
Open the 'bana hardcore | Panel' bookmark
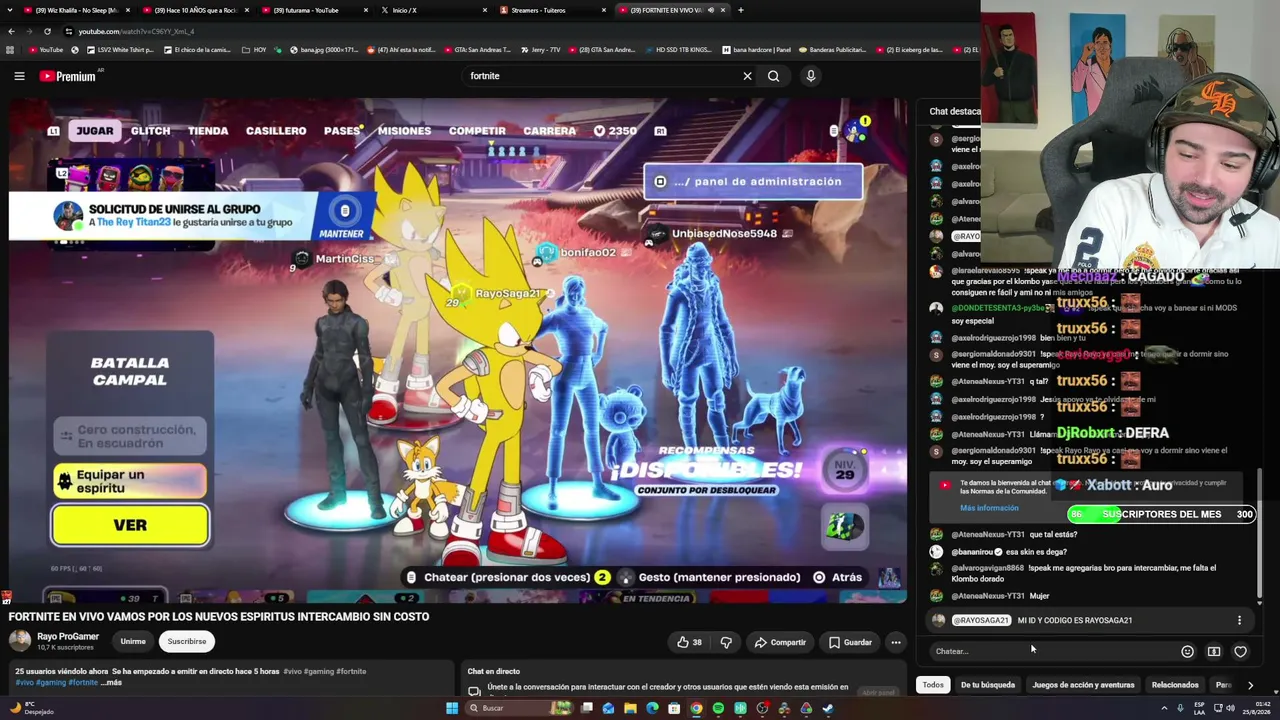click(x=755, y=50)
